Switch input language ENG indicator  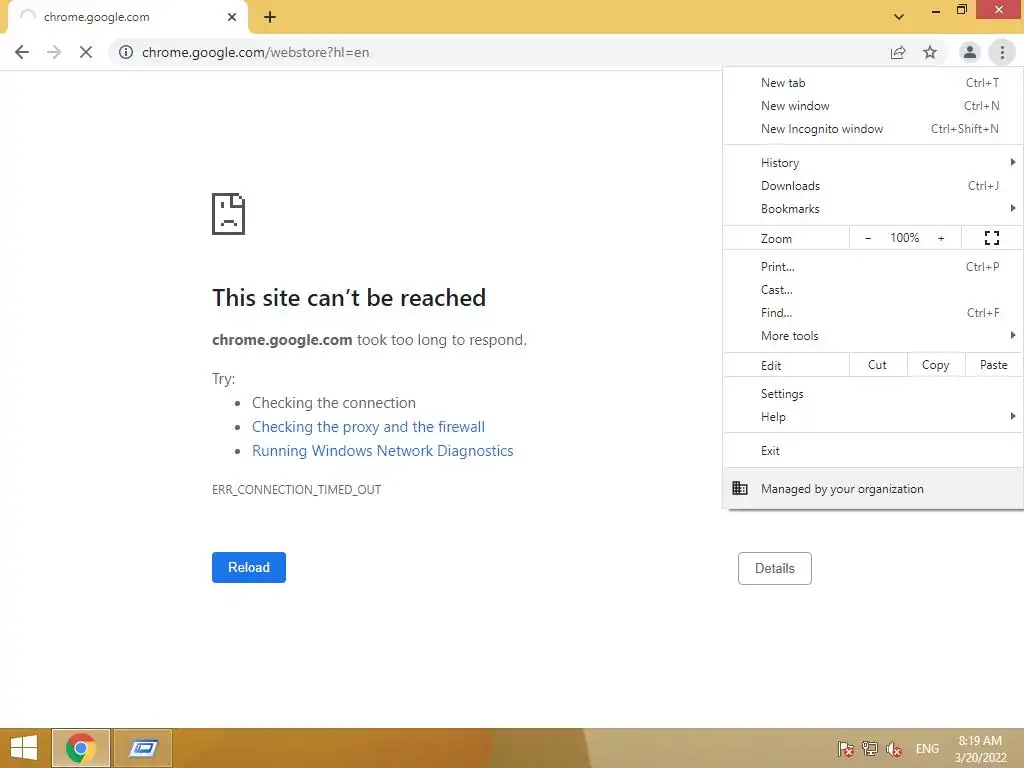pyautogui.click(x=927, y=748)
